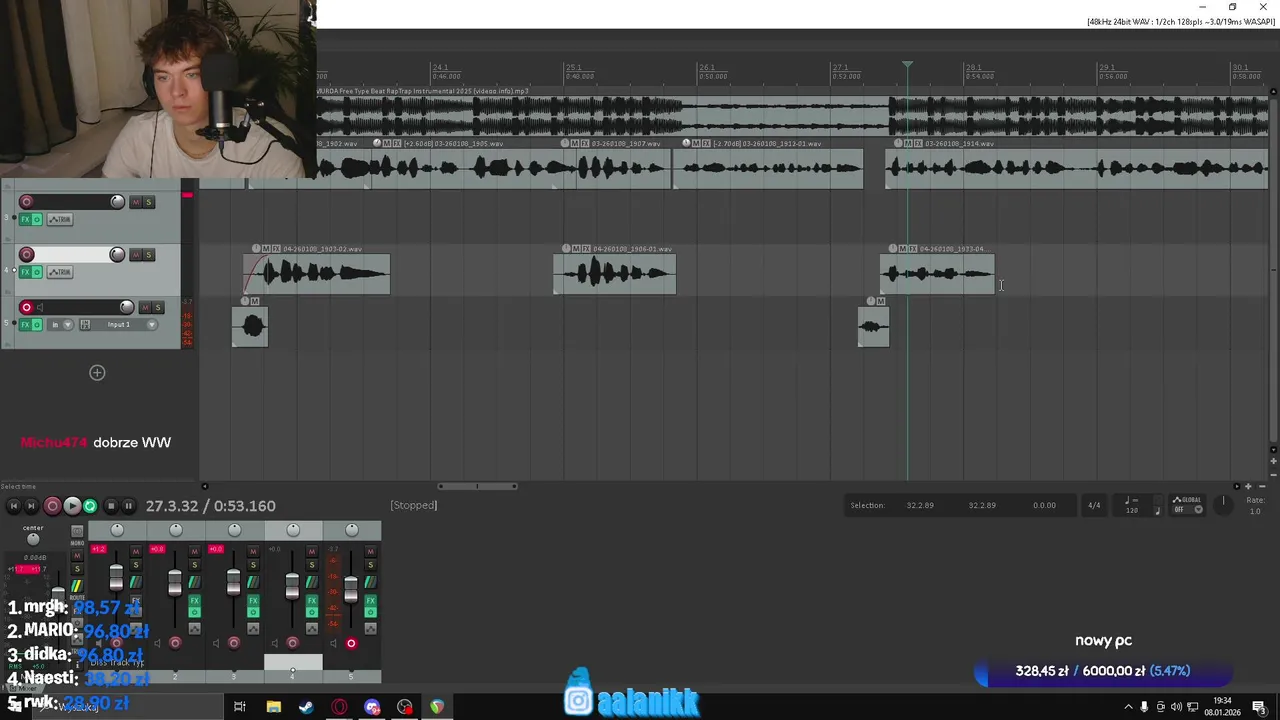
Task: Click the 4/4 time signature field
Action: [x=1094, y=505]
